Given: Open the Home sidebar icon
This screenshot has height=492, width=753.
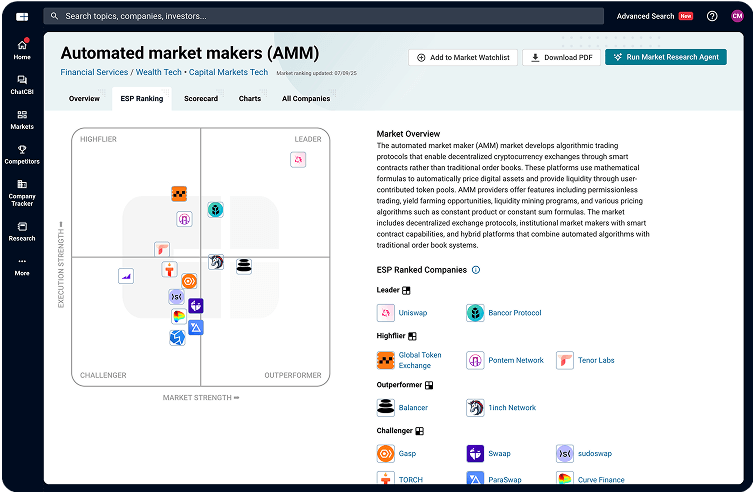Looking at the screenshot, I should click(22, 48).
